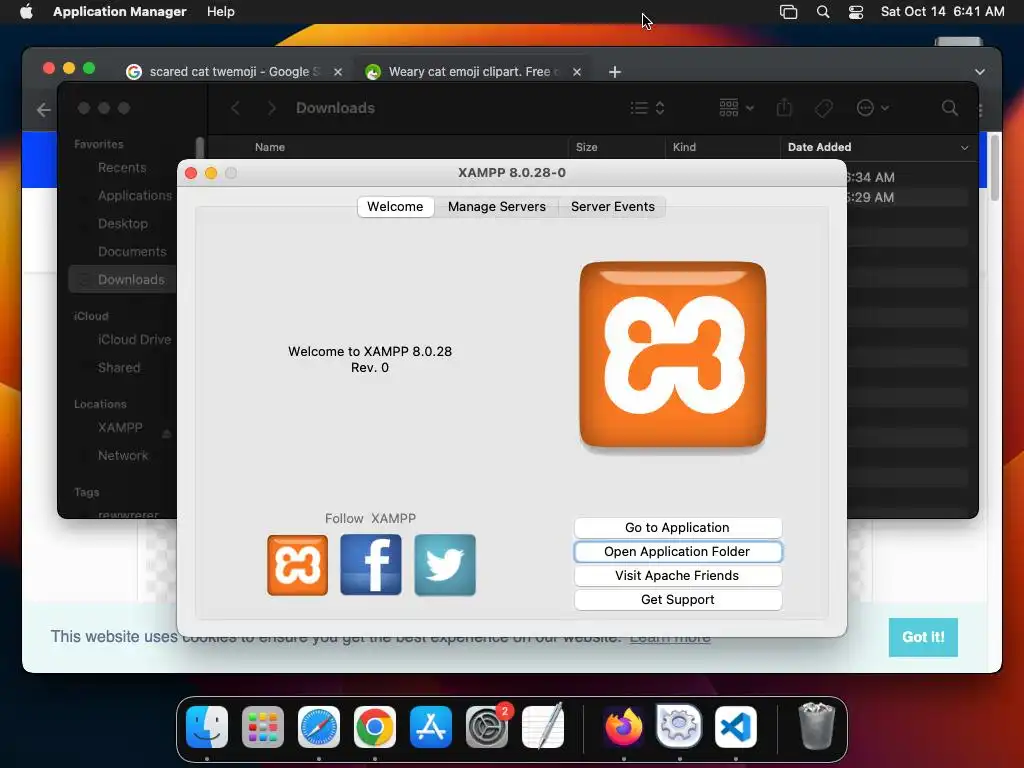
Task: Open the Facebook follow icon
Action: pos(371,565)
